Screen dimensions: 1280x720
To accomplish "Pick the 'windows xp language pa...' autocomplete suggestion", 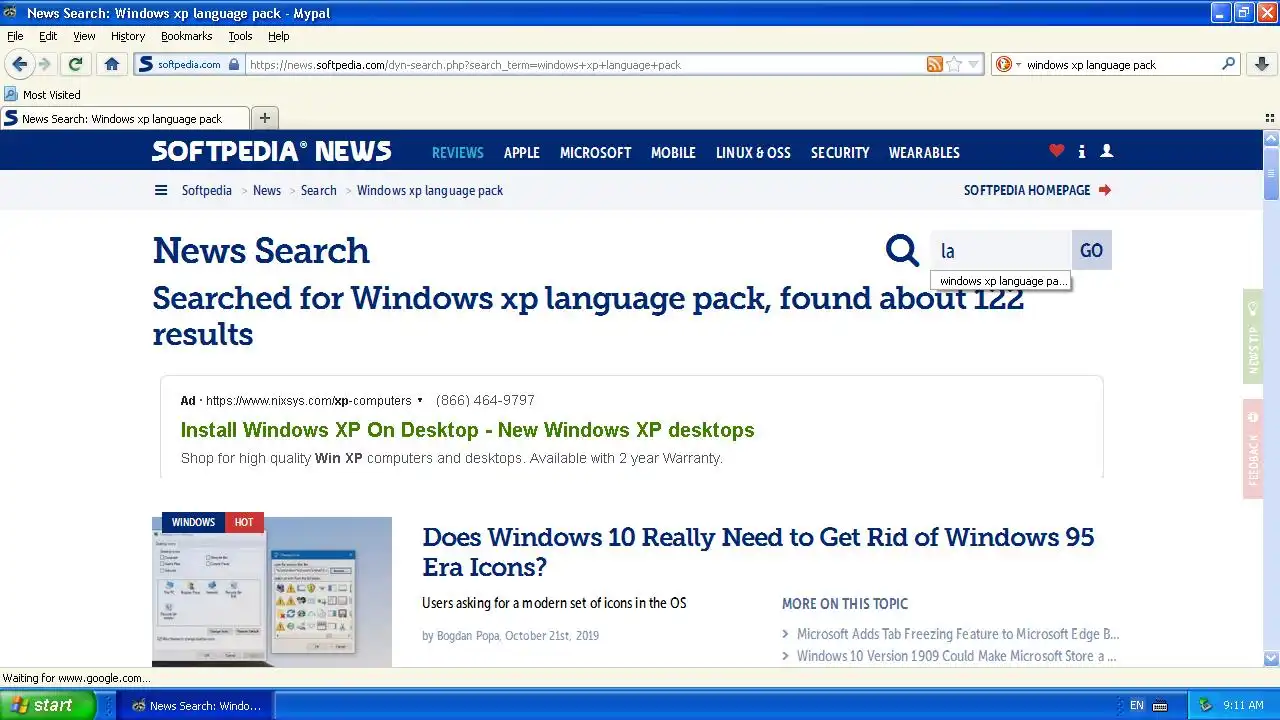I will pyautogui.click(x=1001, y=281).
